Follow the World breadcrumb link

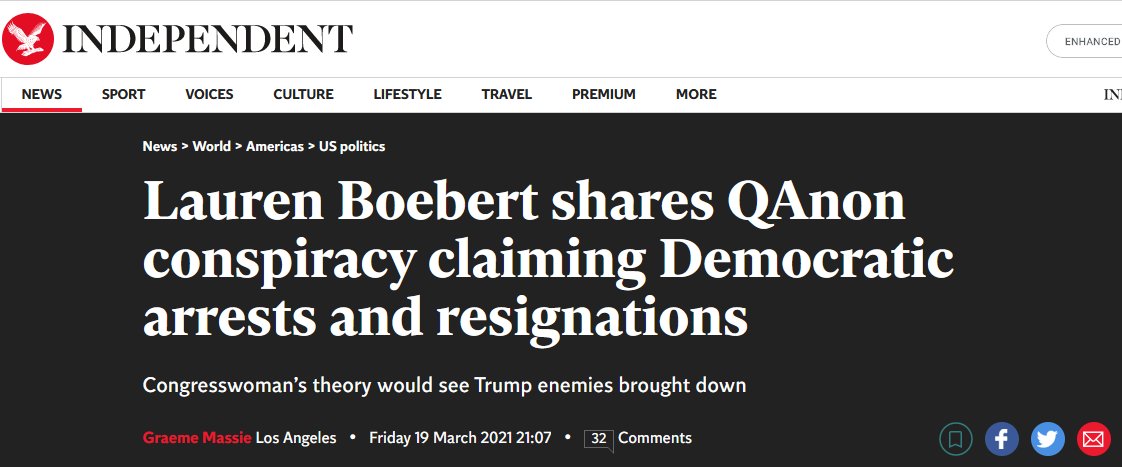click(212, 146)
